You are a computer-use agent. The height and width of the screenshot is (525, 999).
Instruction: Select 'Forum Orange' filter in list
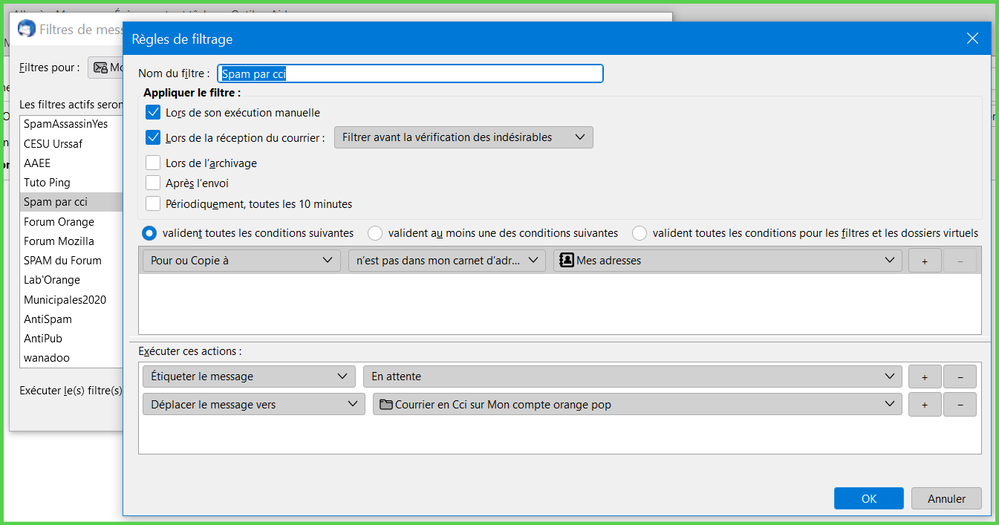[x=59, y=222]
